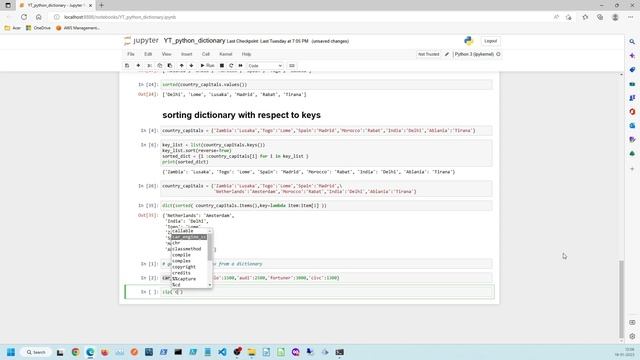Open the Insert menu

click(x=187, y=54)
